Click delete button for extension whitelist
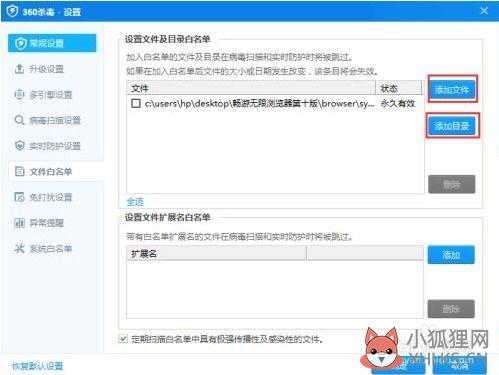499x375 pixels. (x=451, y=309)
